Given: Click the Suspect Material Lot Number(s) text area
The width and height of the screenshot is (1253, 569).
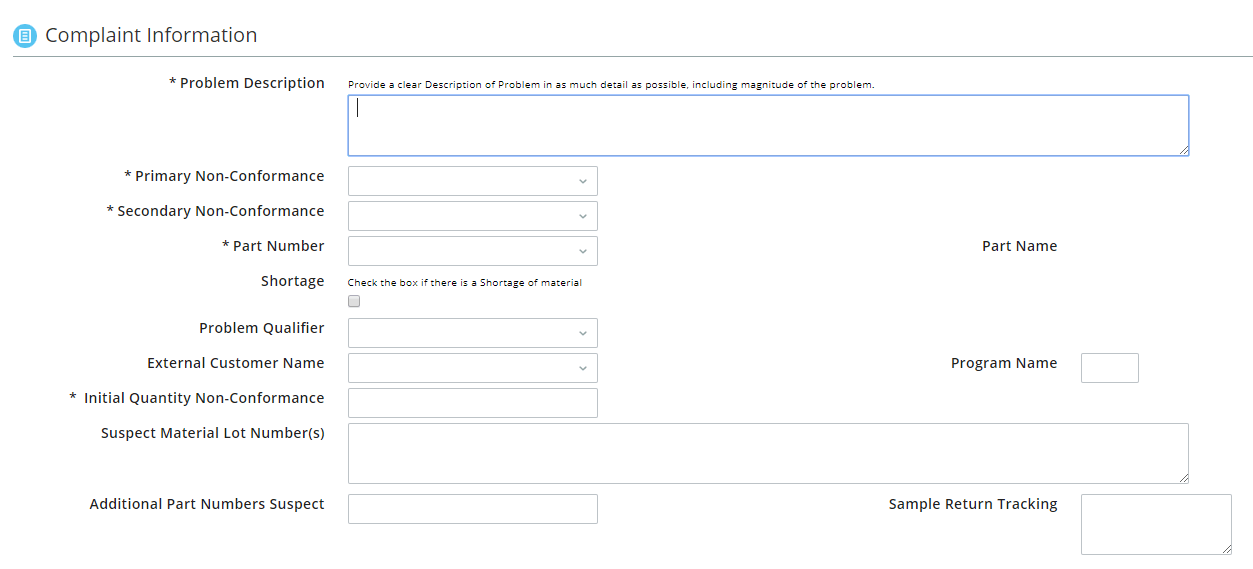Looking at the screenshot, I should point(768,453).
